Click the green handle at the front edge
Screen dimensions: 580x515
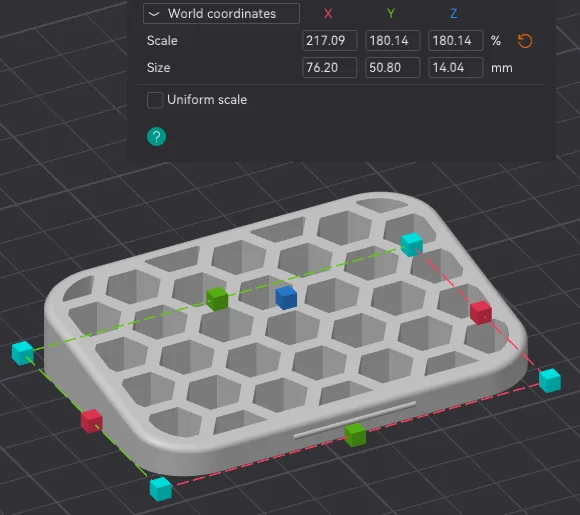[x=355, y=435]
